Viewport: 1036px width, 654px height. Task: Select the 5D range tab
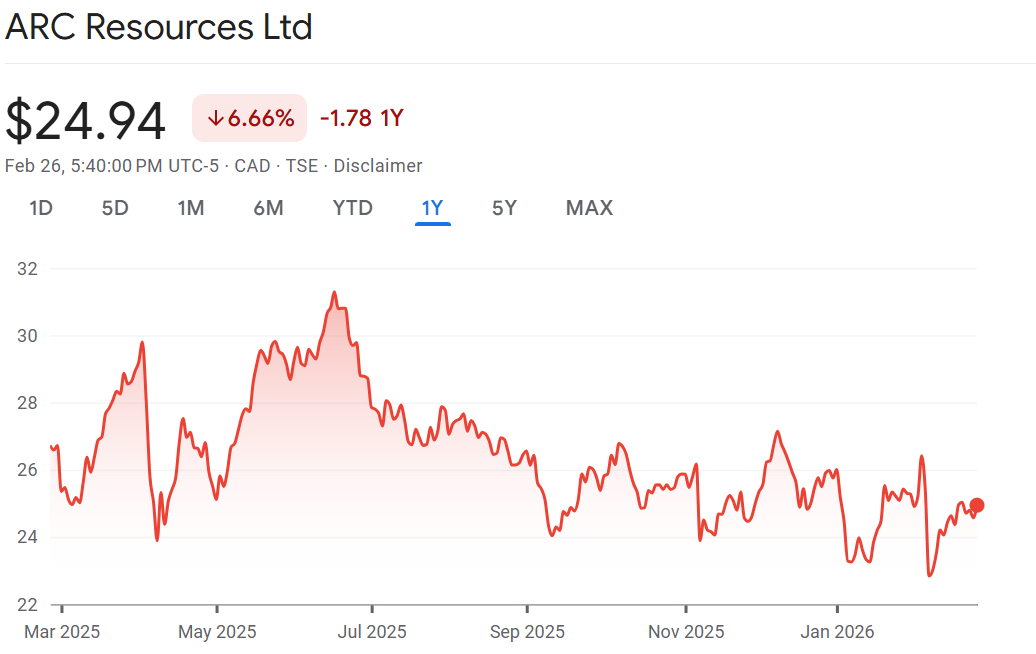(x=115, y=208)
